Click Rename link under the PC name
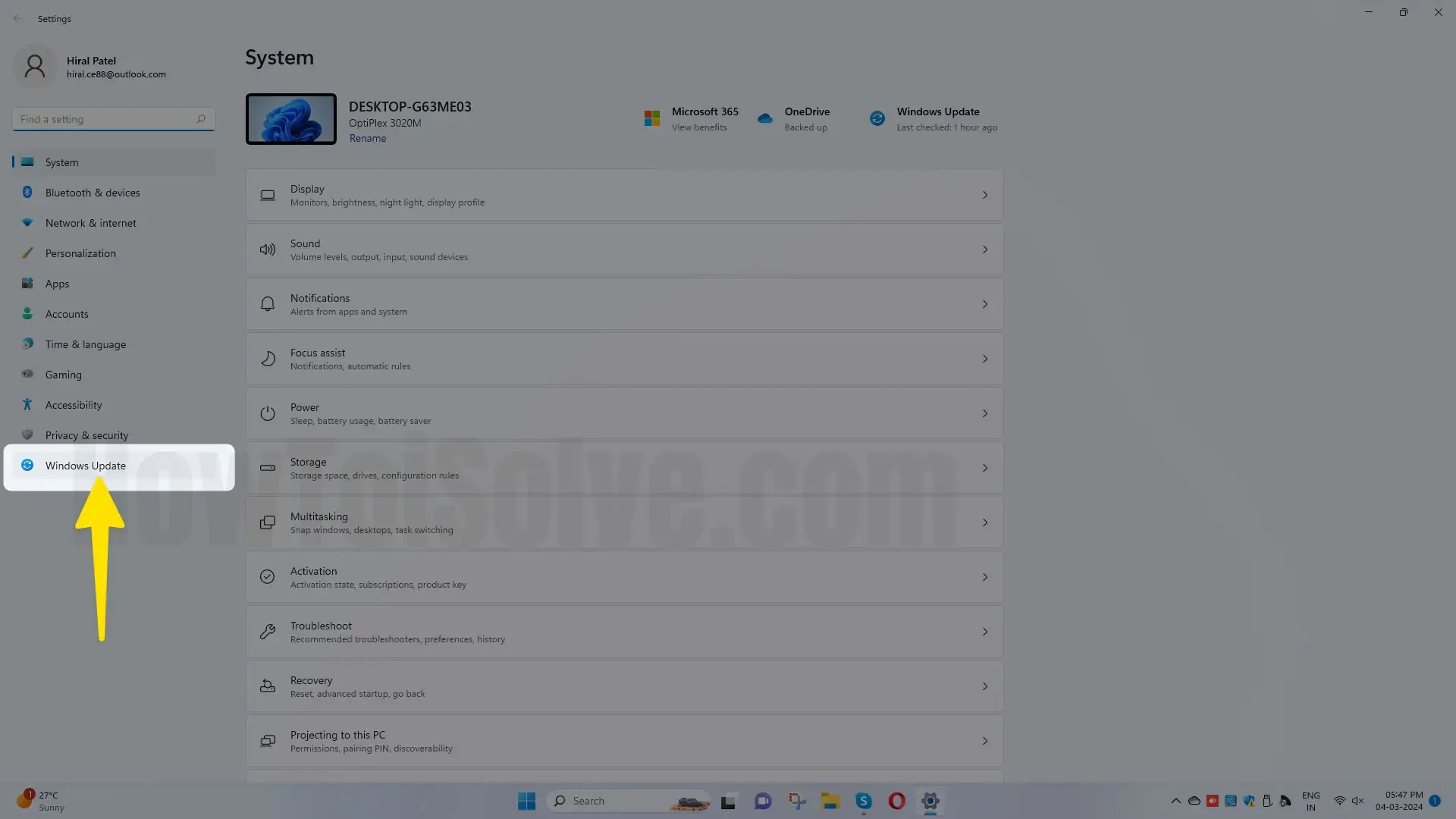Image resolution: width=1456 pixels, height=819 pixels. pyautogui.click(x=368, y=138)
